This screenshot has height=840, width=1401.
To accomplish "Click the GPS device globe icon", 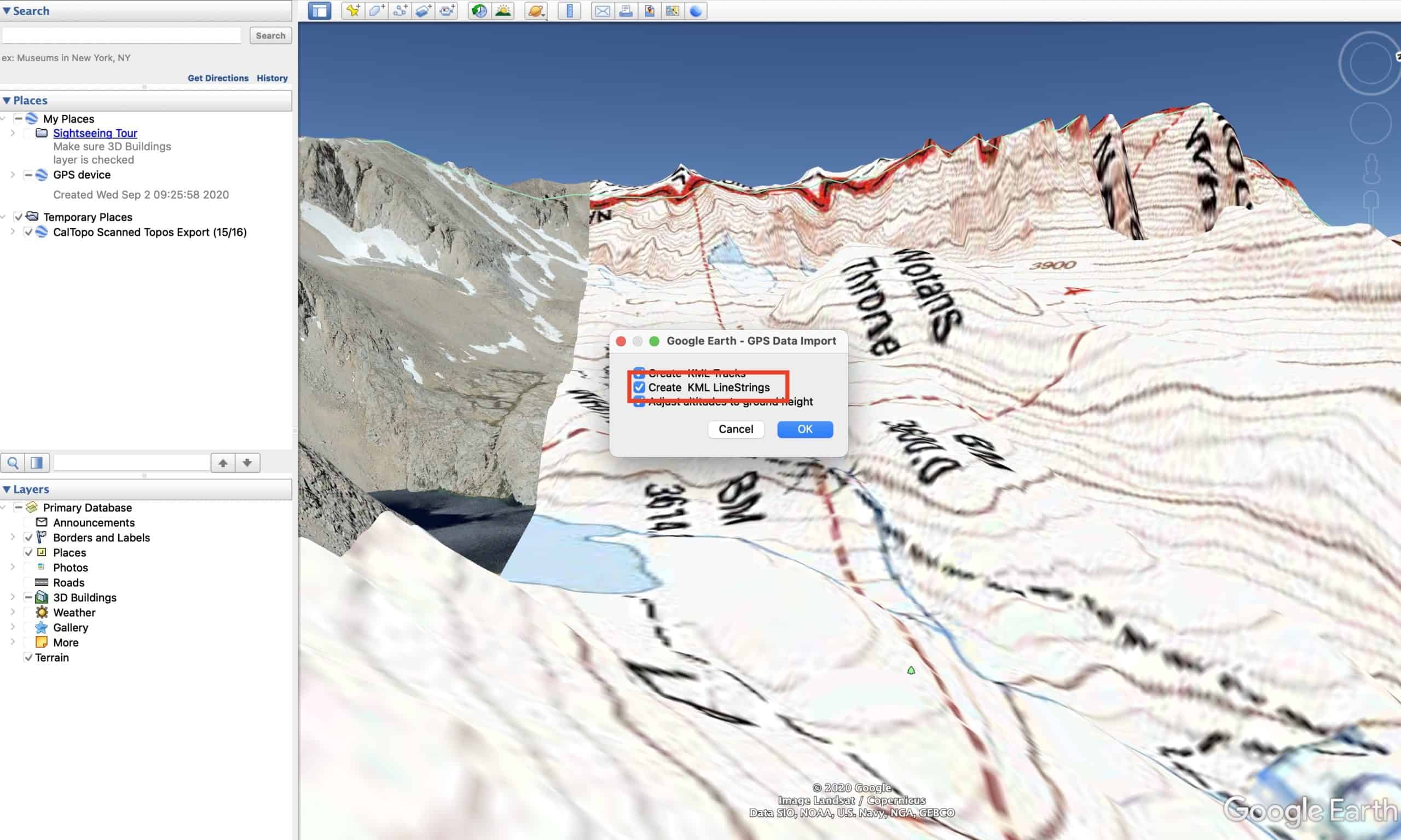I will 42,175.
